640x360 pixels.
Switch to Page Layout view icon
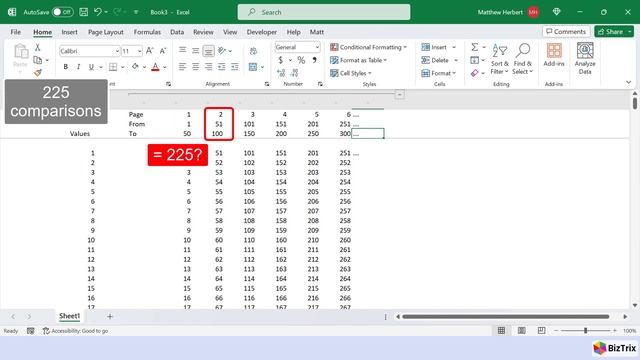click(x=521, y=331)
